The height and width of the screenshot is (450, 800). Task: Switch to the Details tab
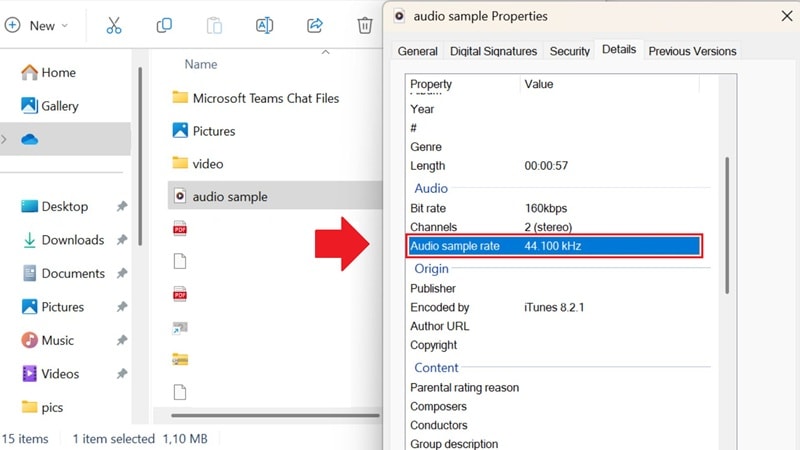(619, 49)
